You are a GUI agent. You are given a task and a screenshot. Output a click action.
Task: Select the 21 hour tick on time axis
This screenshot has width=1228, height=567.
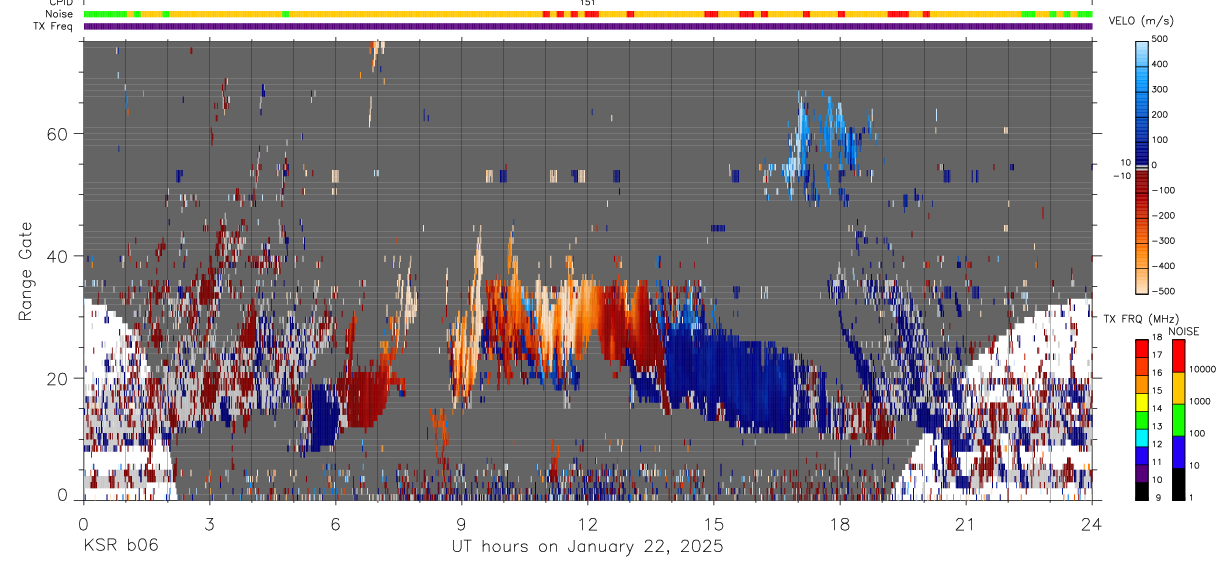[965, 523]
